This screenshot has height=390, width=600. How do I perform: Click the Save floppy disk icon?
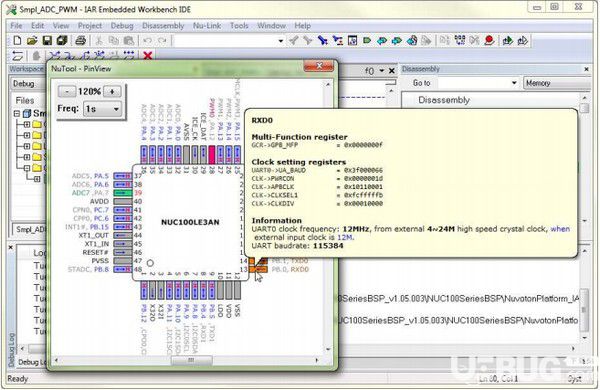pos(47,40)
